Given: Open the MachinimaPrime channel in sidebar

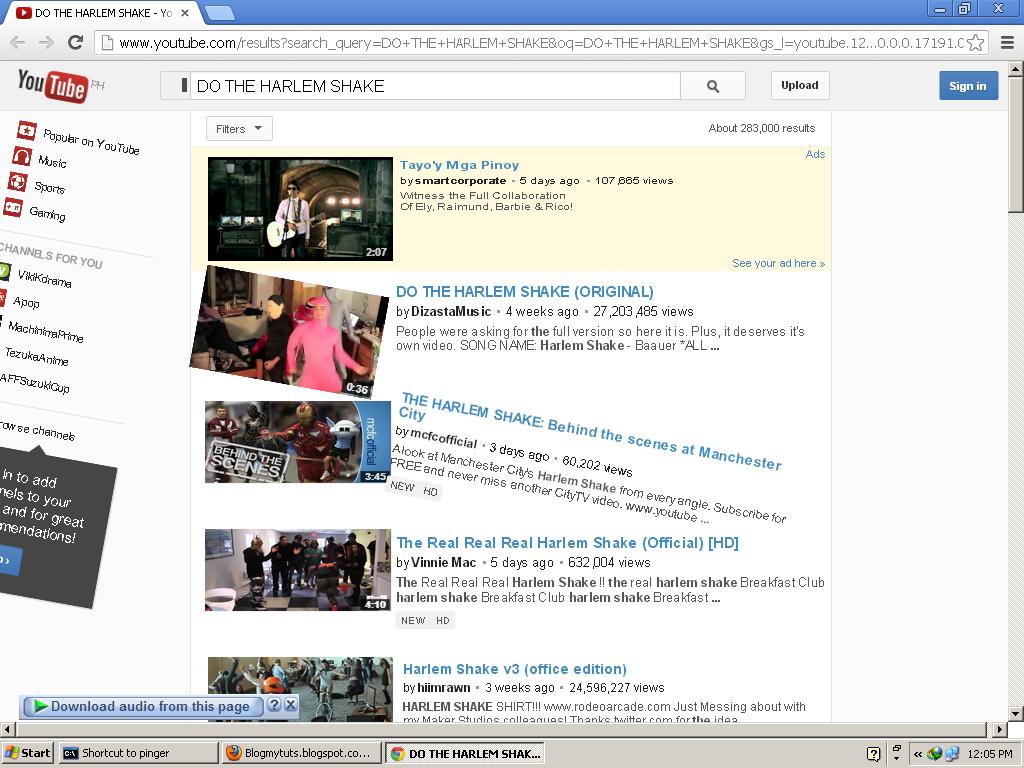Looking at the screenshot, I should tap(46, 331).
